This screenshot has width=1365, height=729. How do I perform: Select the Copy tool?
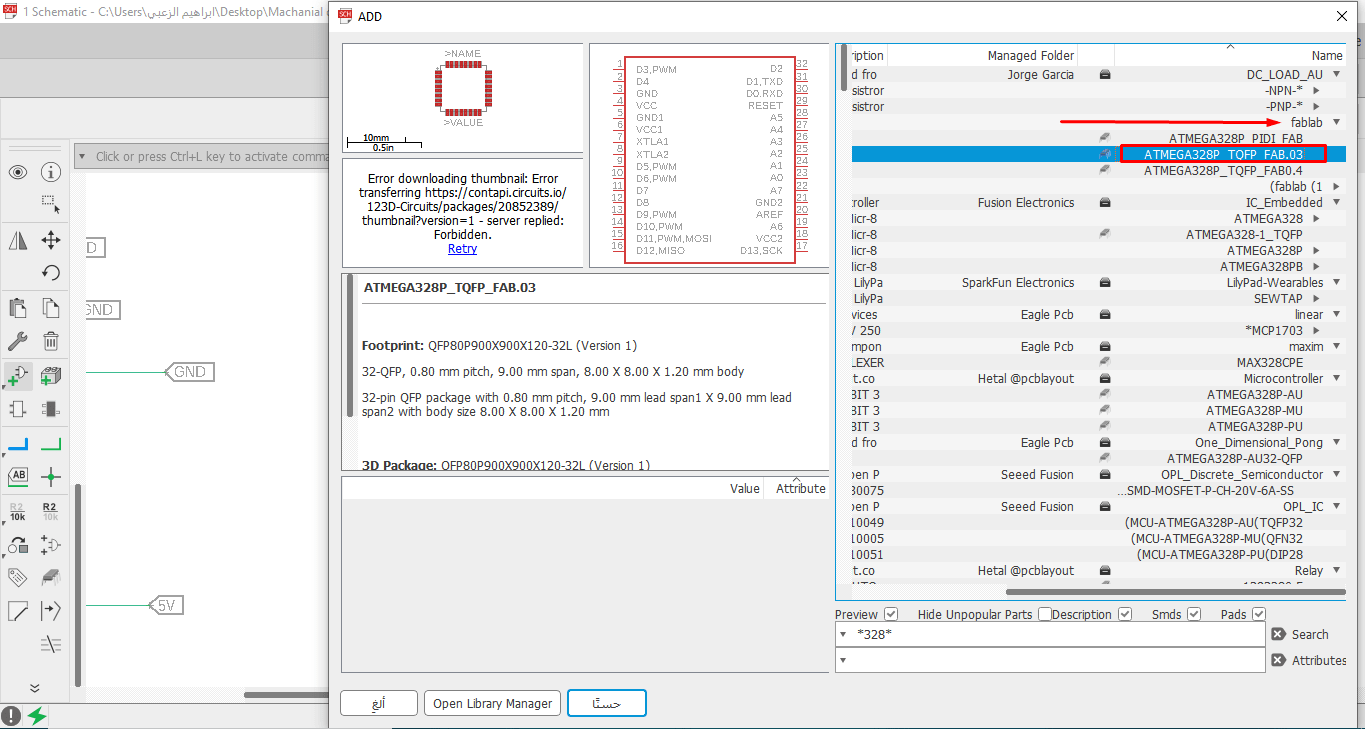click(51, 308)
